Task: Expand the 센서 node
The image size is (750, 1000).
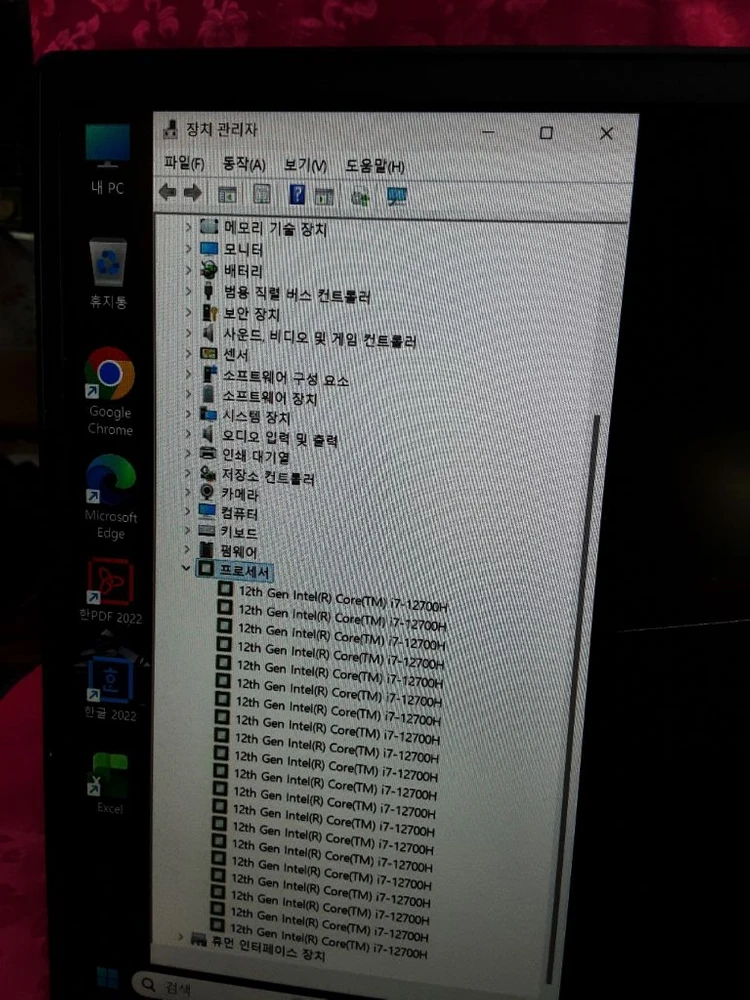Action: pyautogui.click(x=188, y=353)
